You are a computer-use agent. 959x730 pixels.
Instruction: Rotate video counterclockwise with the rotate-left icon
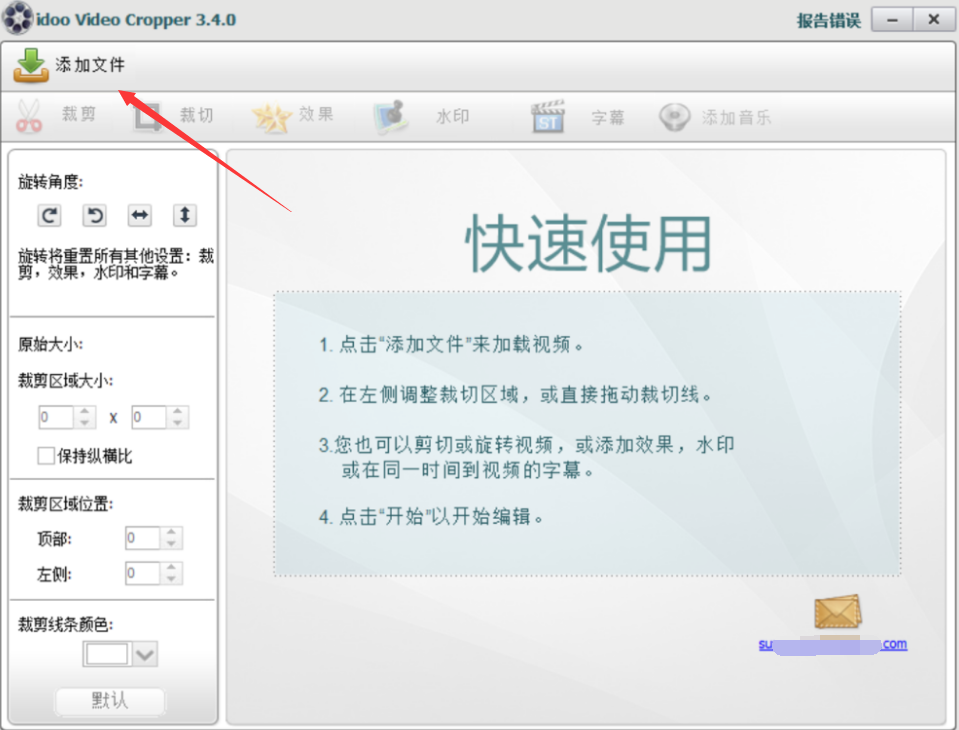[95, 215]
